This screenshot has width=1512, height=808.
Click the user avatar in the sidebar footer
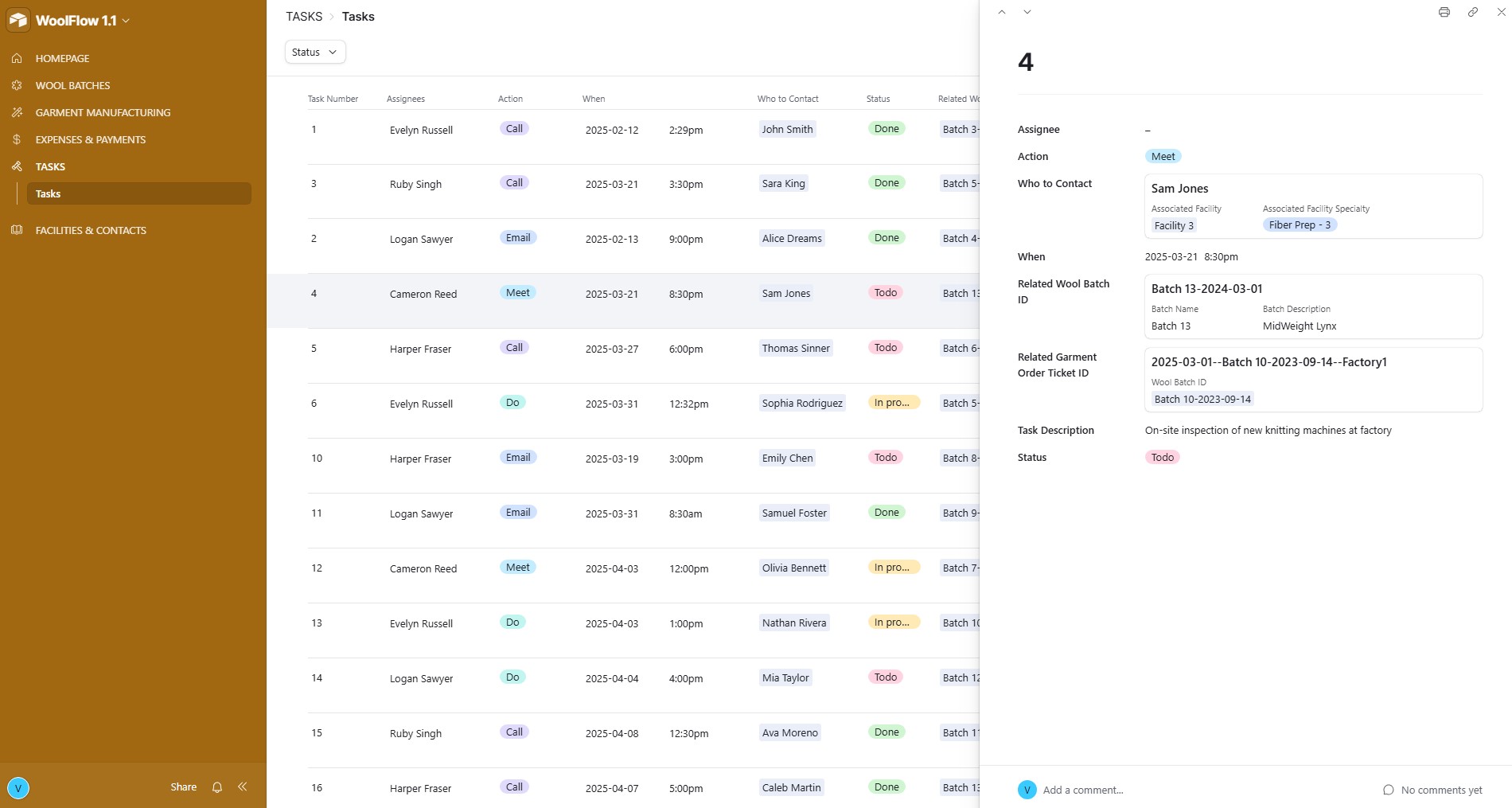pos(18,788)
